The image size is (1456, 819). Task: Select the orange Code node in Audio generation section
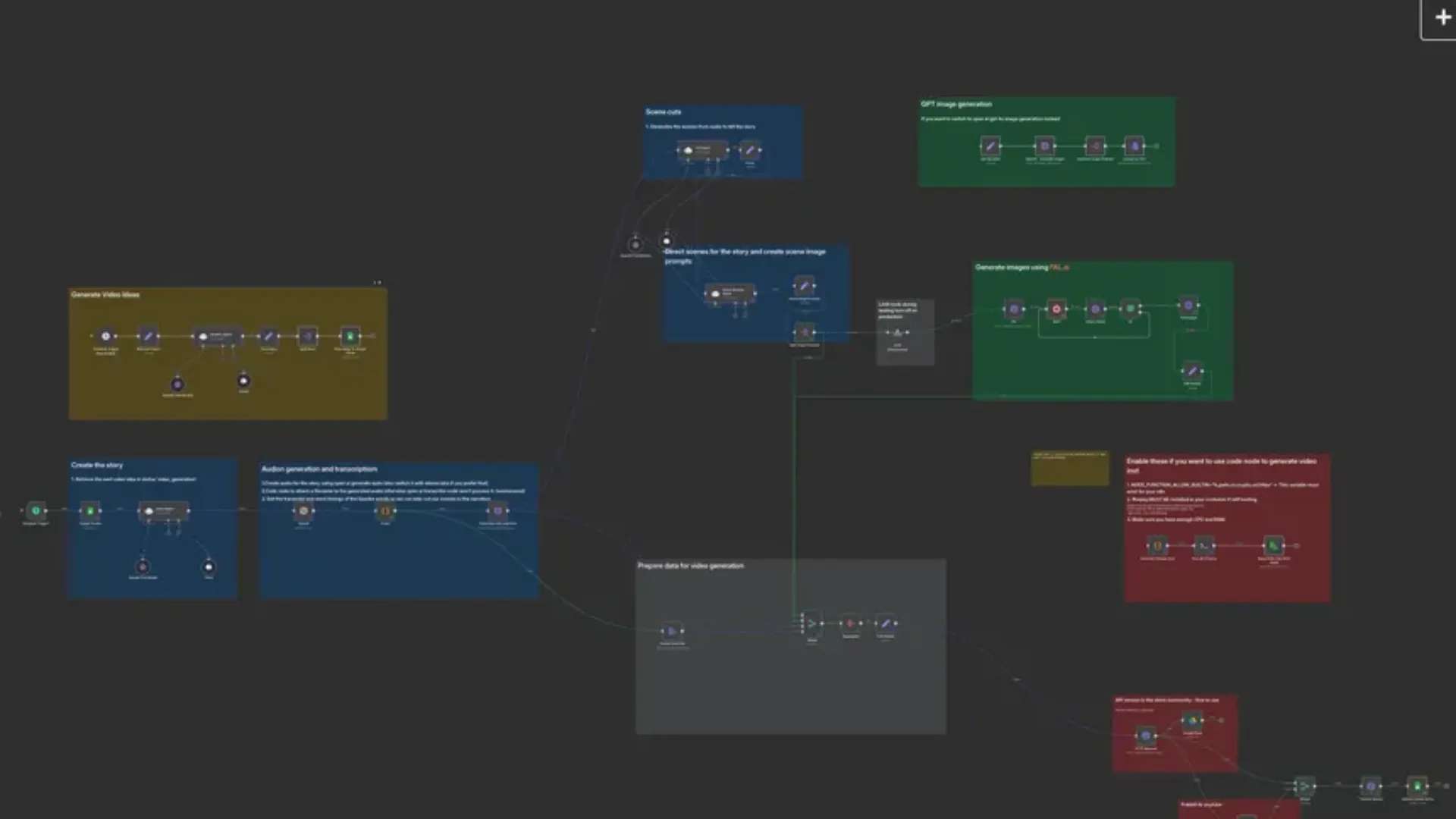coord(385,511)
